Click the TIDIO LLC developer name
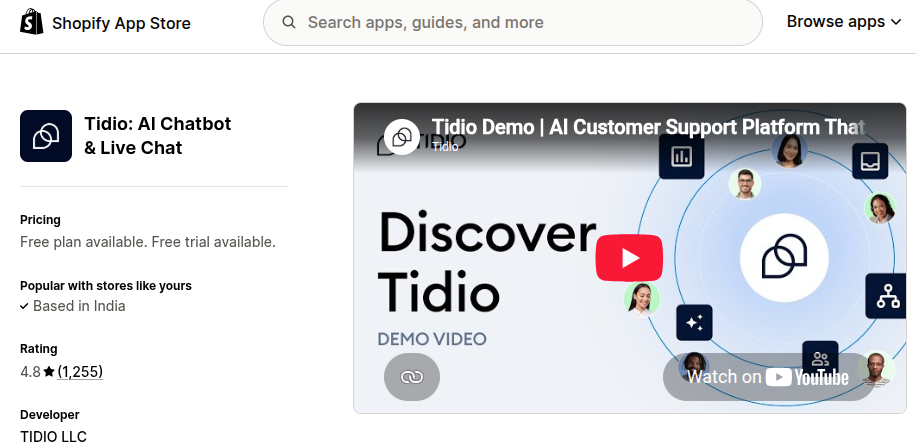This screenshot has height=443, width=916. tap(53, 437)
